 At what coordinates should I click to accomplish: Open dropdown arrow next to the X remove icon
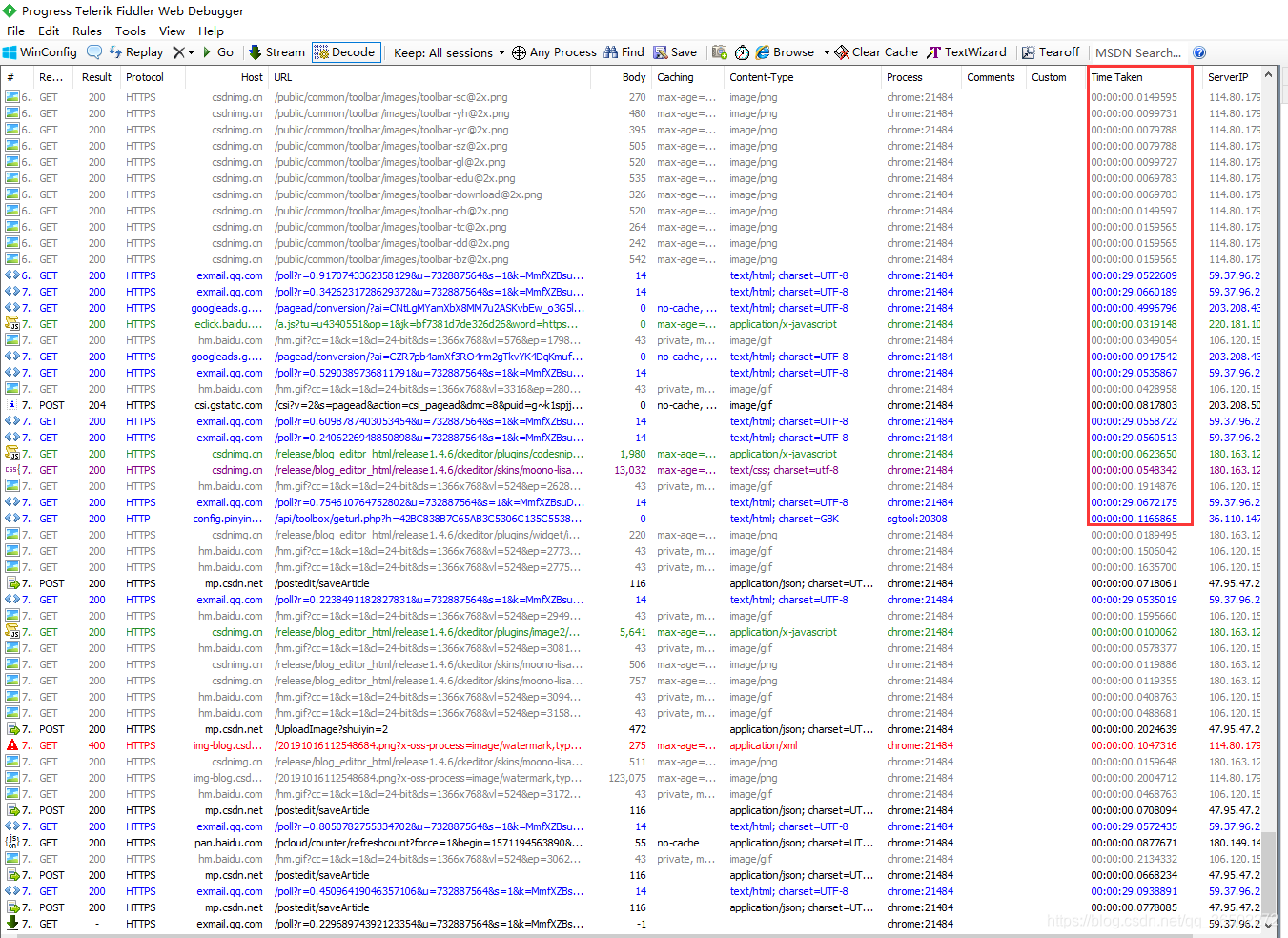192,52
